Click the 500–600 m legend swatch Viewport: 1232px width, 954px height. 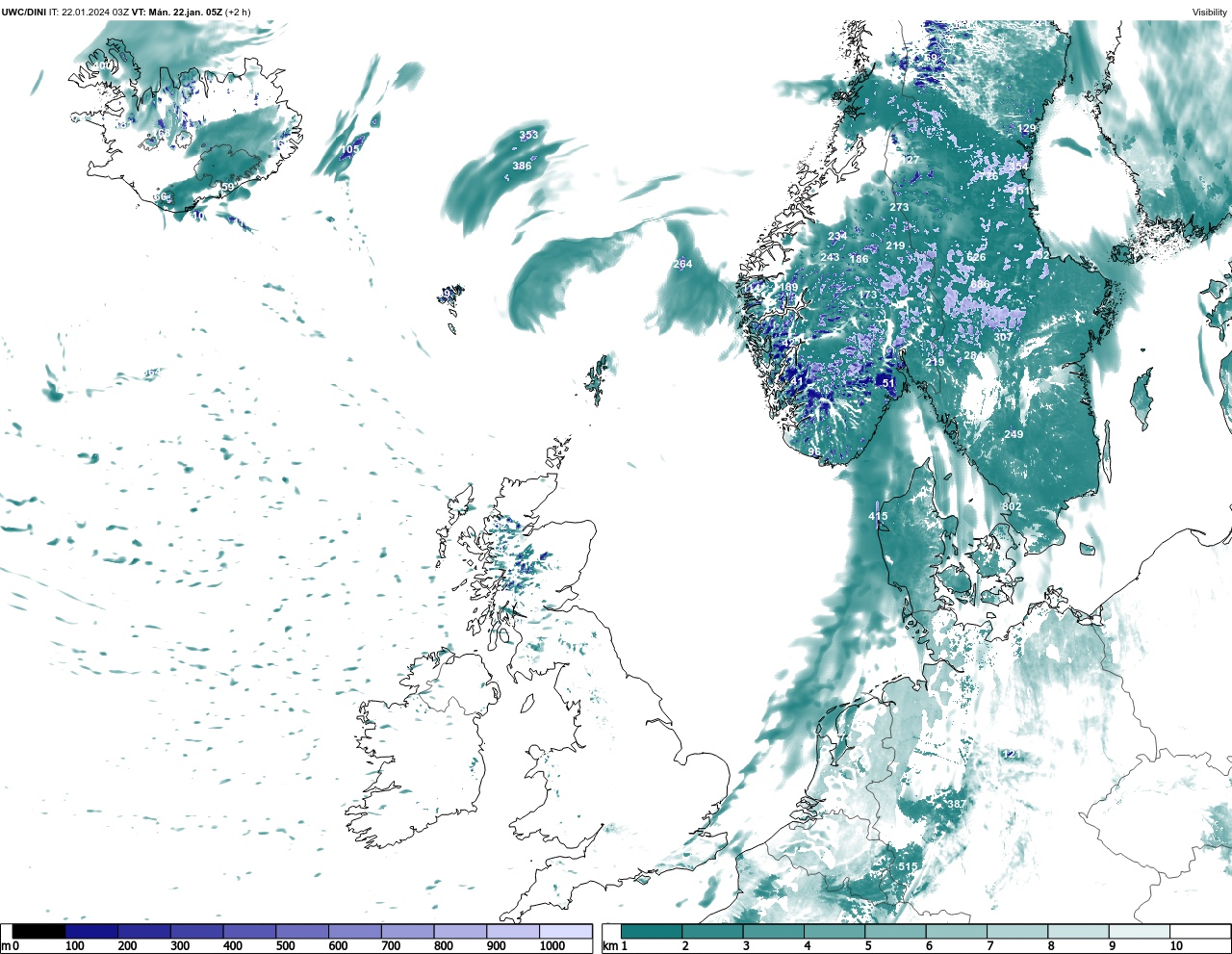pos(302,931)
